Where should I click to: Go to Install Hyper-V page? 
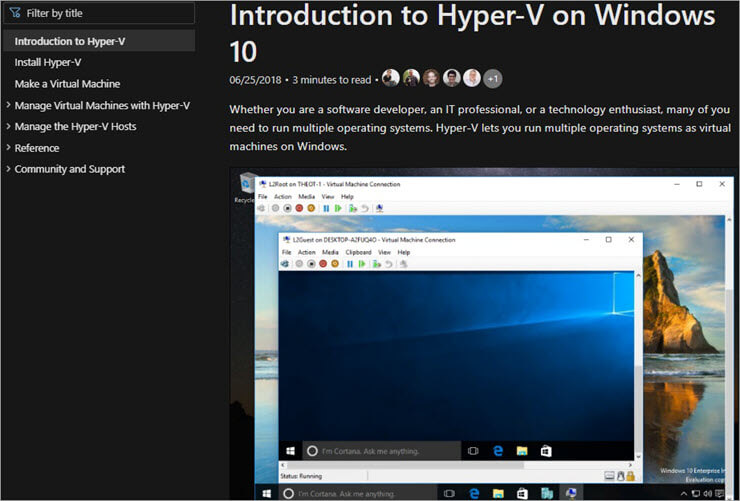coord(48,62)
